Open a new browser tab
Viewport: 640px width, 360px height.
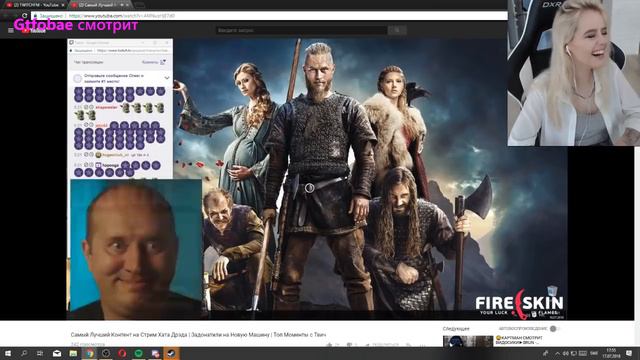click(140, 5)
